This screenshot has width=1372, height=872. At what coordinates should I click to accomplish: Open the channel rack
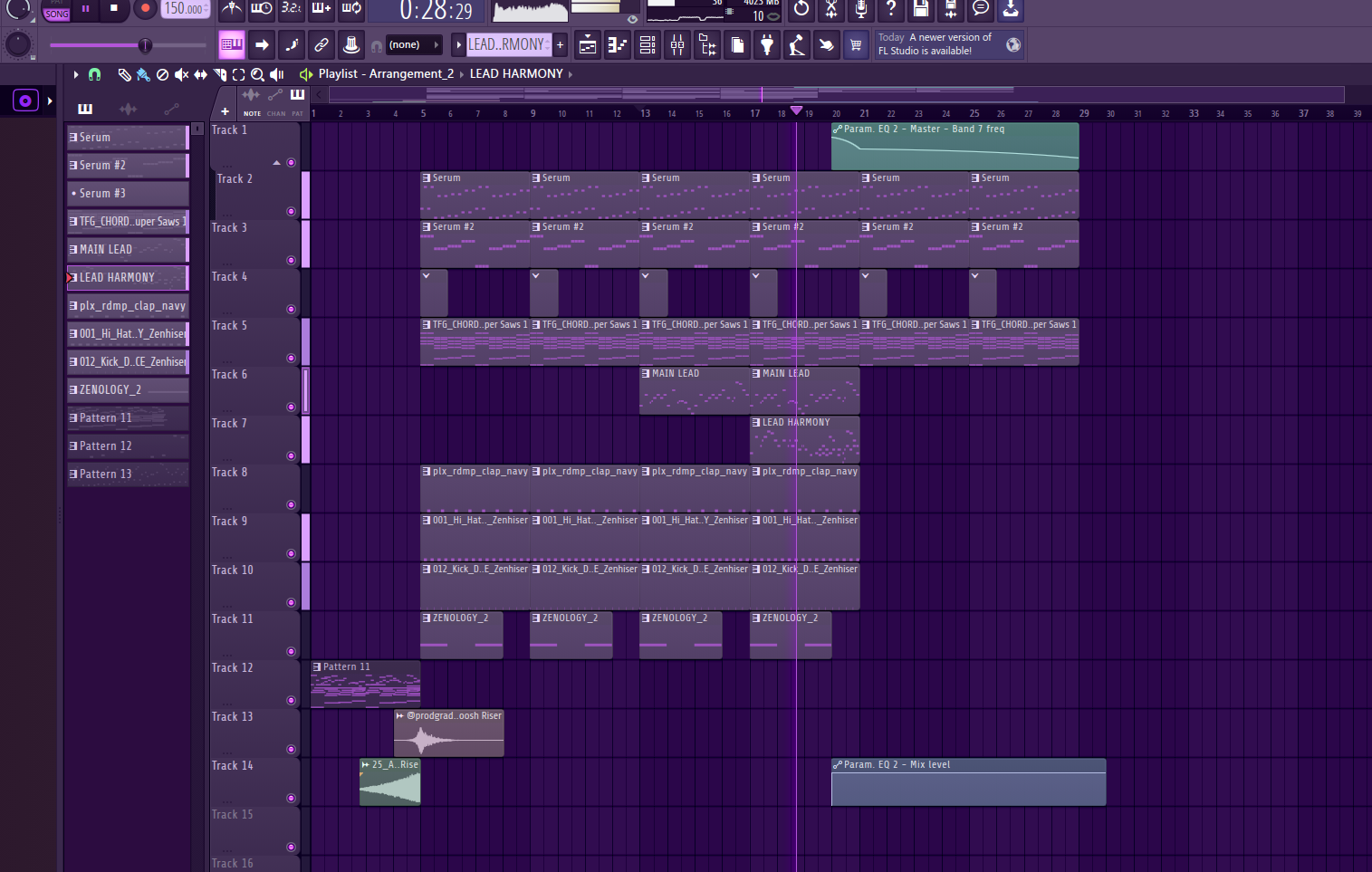(x=648, y=44)
